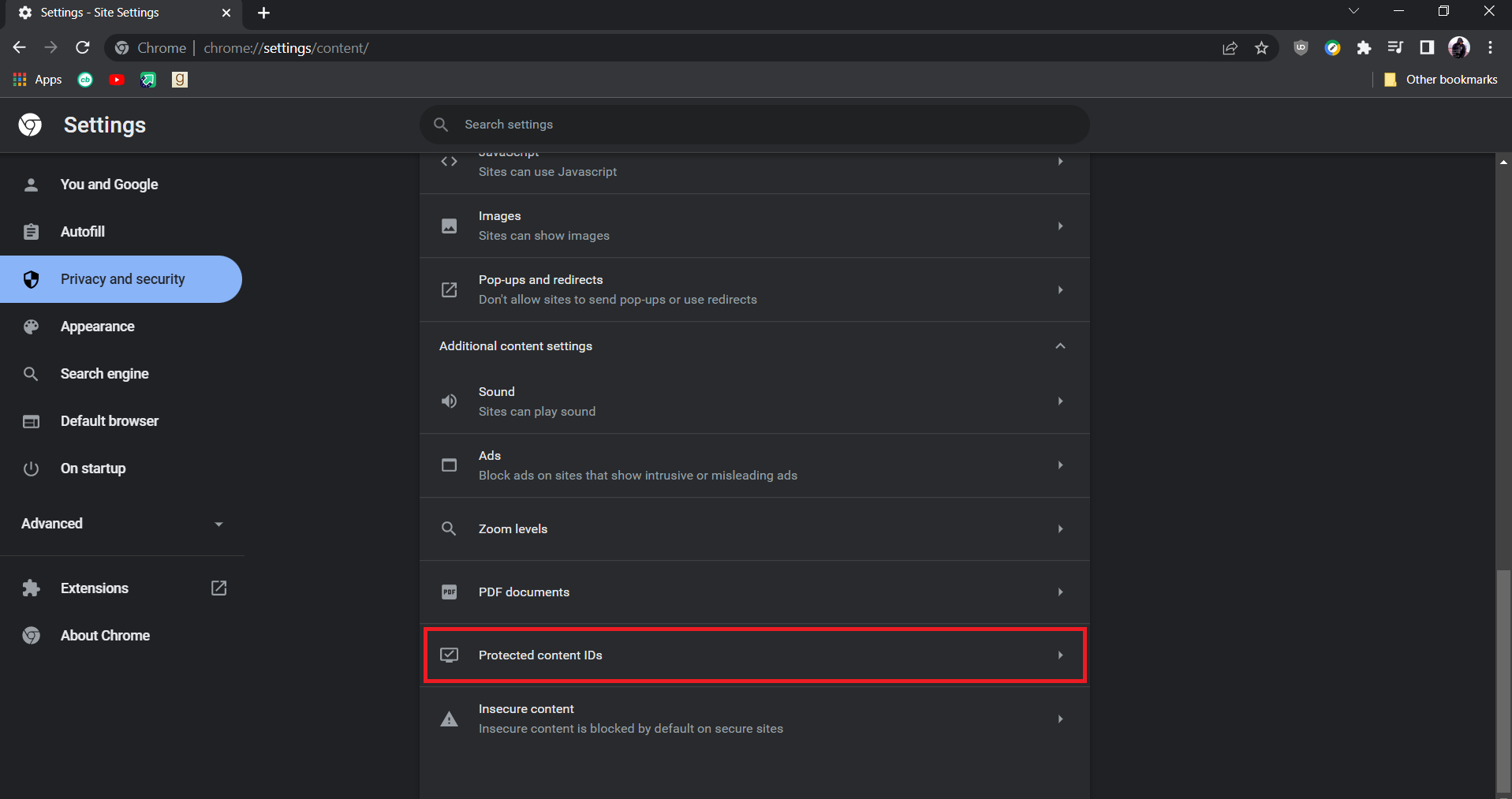This screenshot has width=1512, height=799.
Task: Open the Goodreads 'g' bookmark
Action: click(x=180, y=80)
